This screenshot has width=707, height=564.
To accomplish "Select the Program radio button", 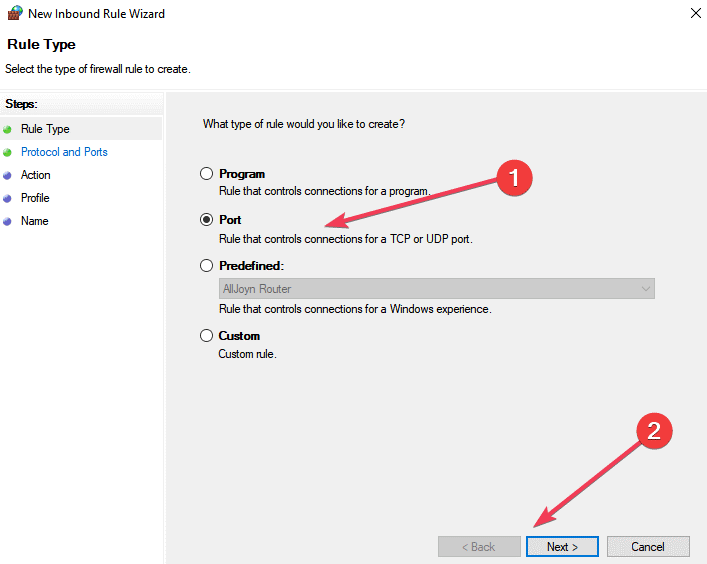I will (x=207, y=174).
